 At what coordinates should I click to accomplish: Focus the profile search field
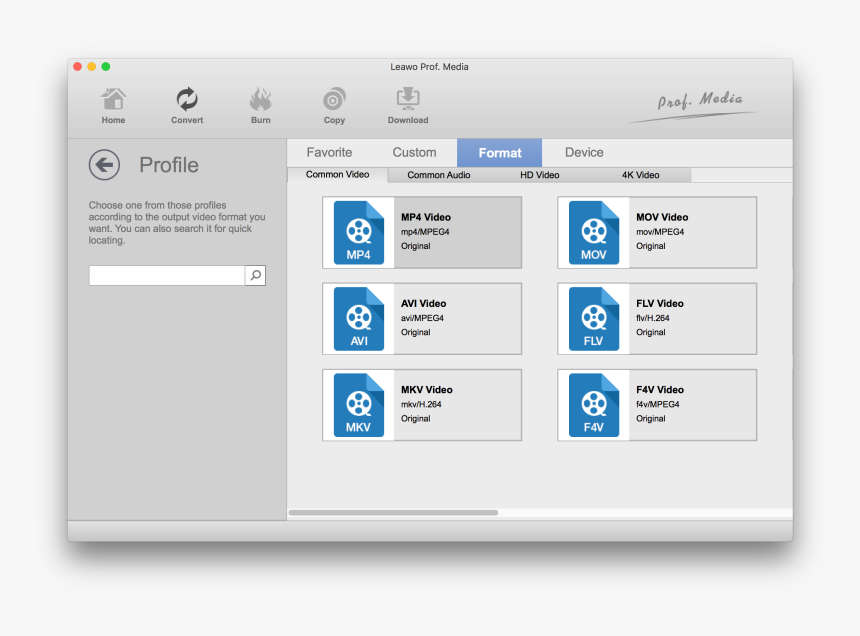point(167,275)
